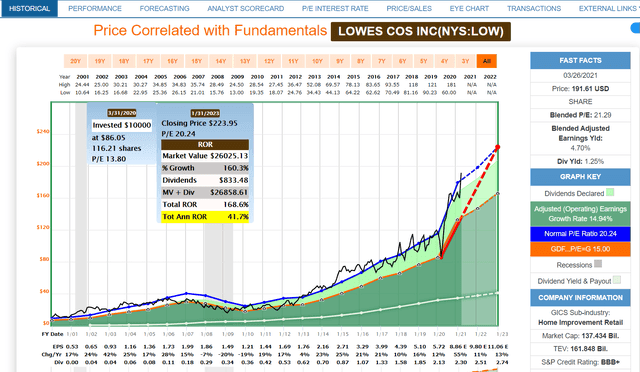The image size is (640, 372).
Task: Choose the 5Y time range button
Action: [x=423, y=61]
